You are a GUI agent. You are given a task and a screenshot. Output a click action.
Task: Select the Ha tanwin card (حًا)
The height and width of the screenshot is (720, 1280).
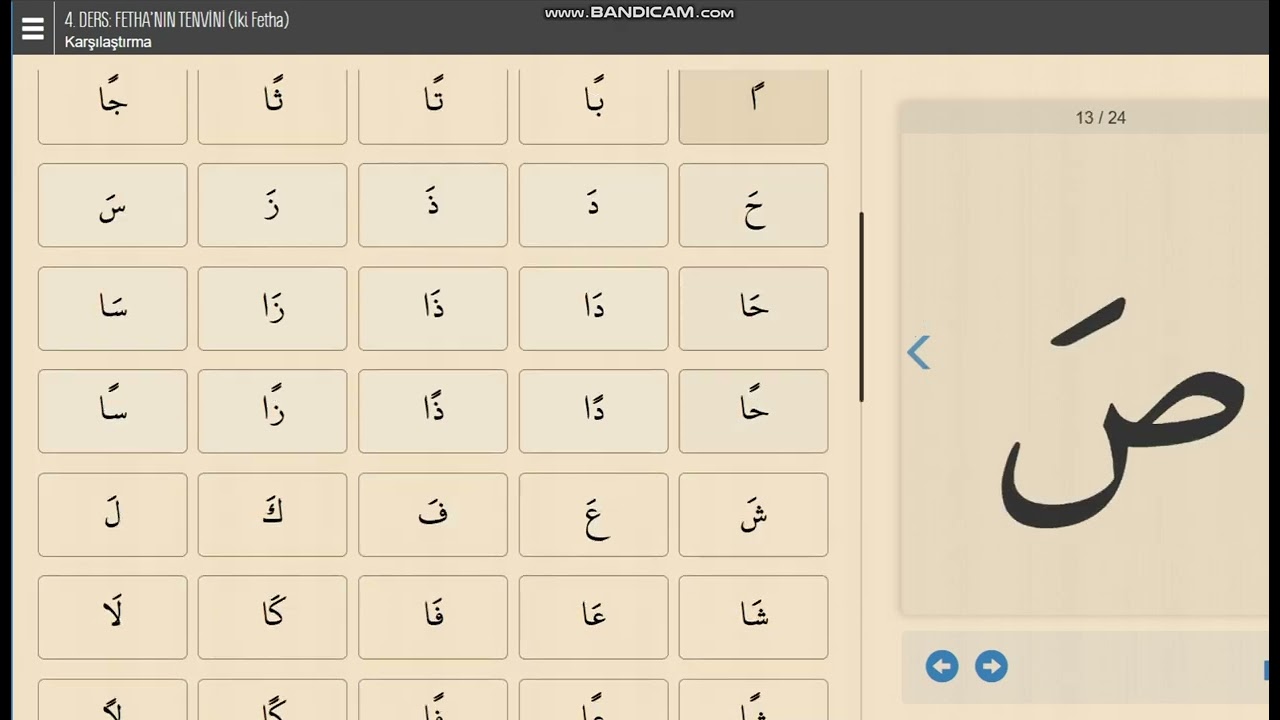753,411
